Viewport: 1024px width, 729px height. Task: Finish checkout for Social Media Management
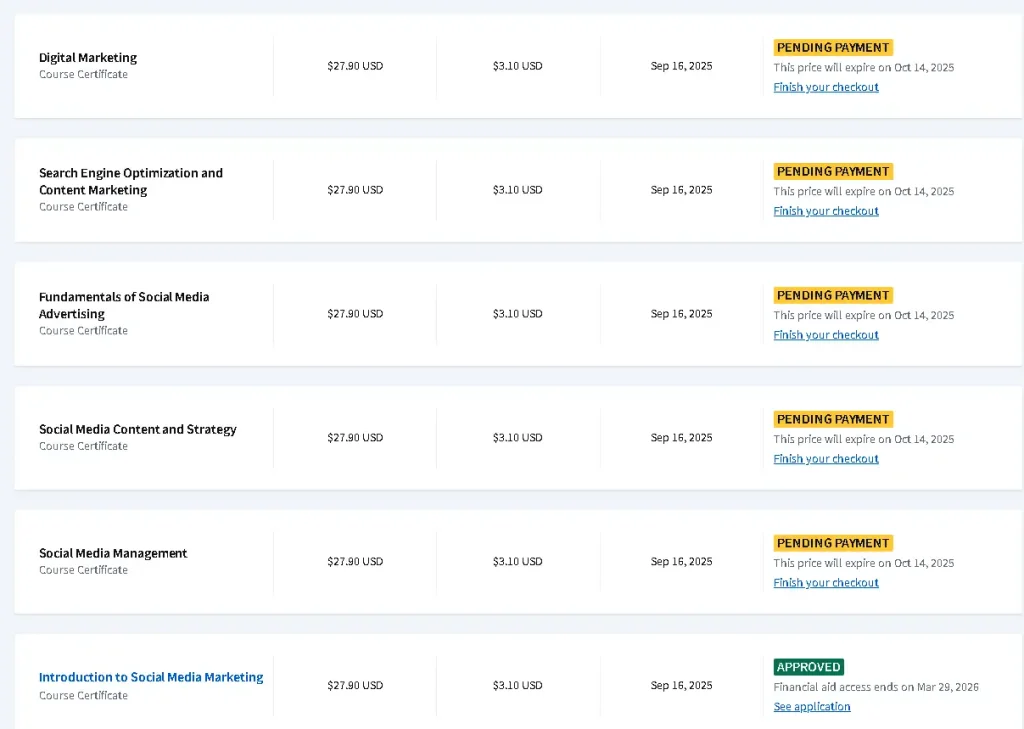(x=826, y=583)
